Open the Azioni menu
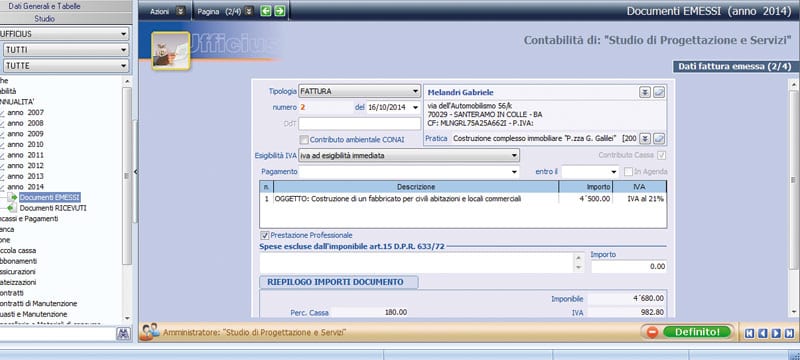Screen dimensions: 800x360 [159, 11]
